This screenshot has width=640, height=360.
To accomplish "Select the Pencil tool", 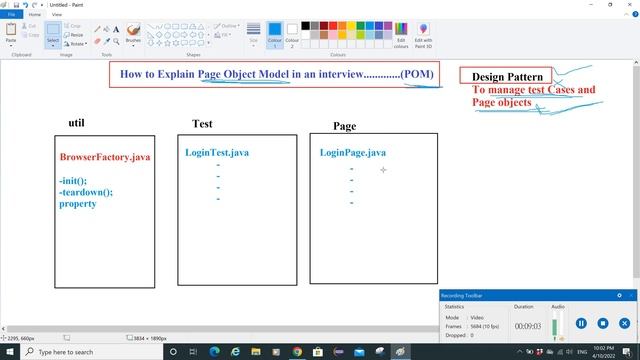I will [x=97, y=29].
